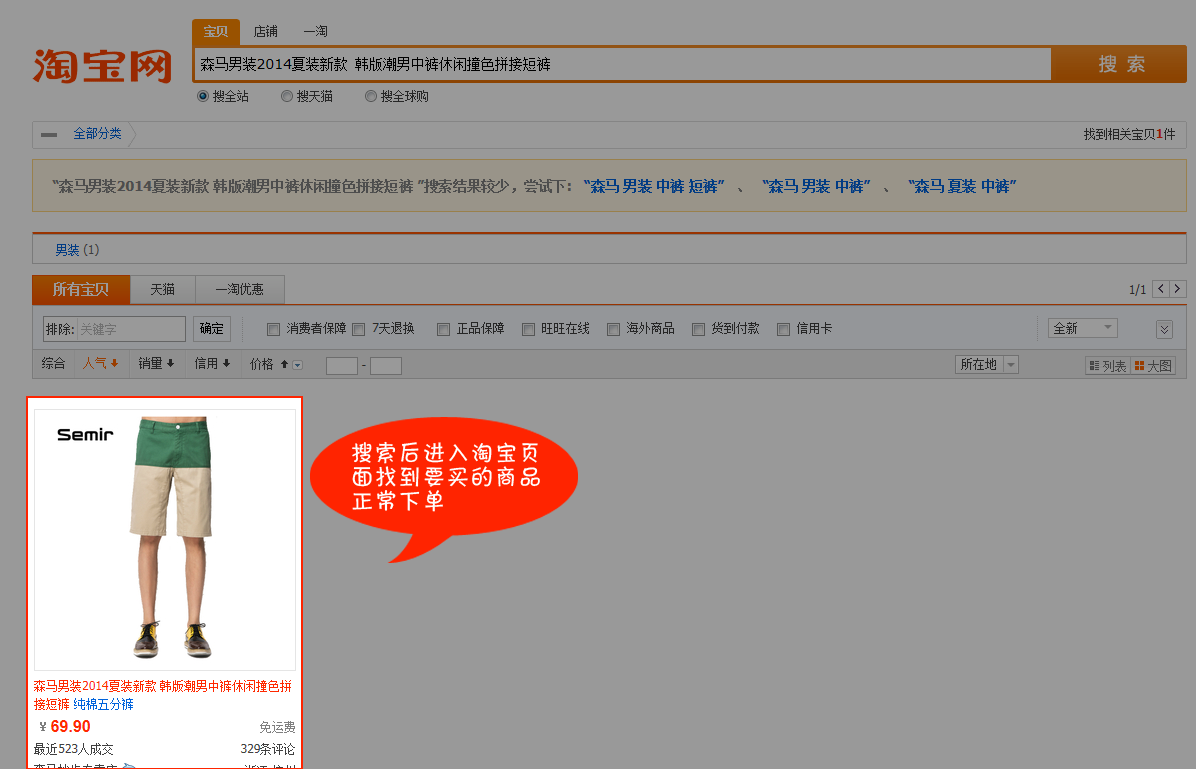Sort results by 价格
The image size is (1196, 769).
(x=269, y=364)
